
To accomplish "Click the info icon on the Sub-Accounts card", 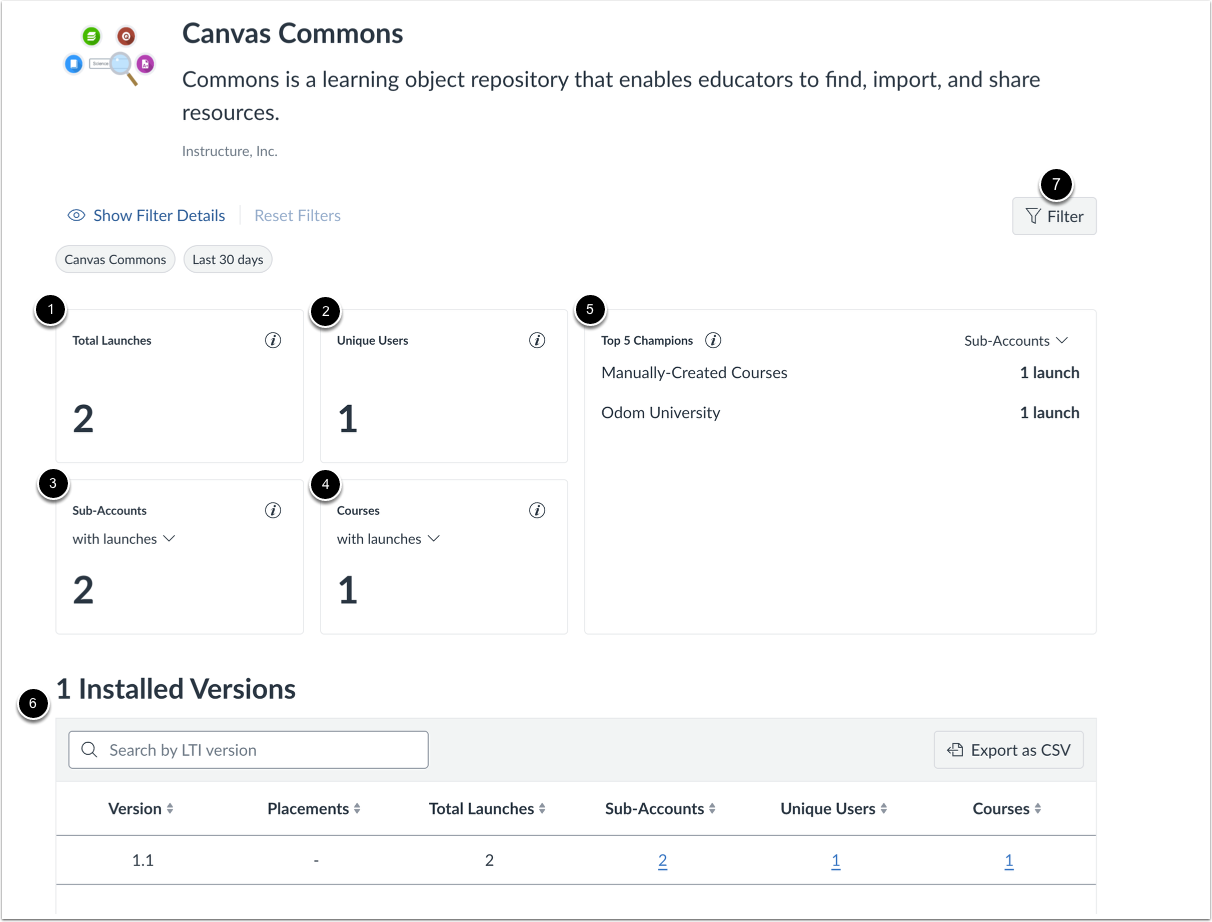I will pyautogui.click(x=273, y=510).
